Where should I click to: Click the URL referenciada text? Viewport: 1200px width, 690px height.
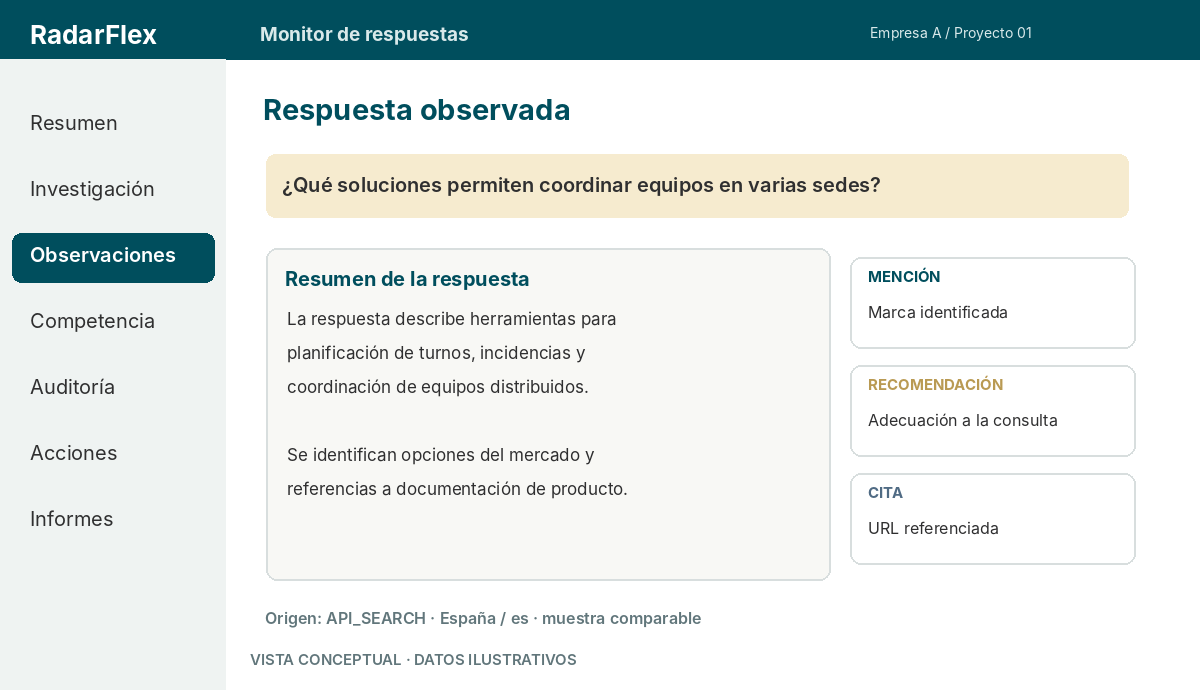pyautogui.click(x=933, y=528)
